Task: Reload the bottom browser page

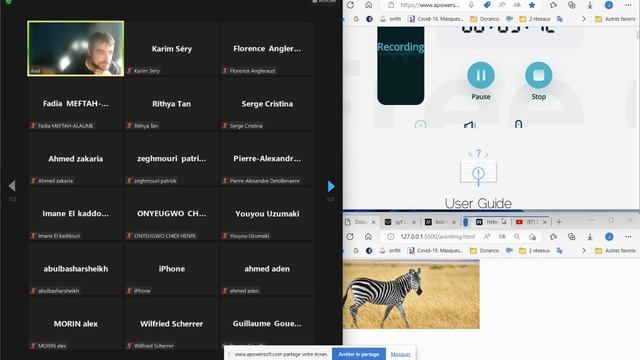Action: pyautogui.click(x=350, y=236)
